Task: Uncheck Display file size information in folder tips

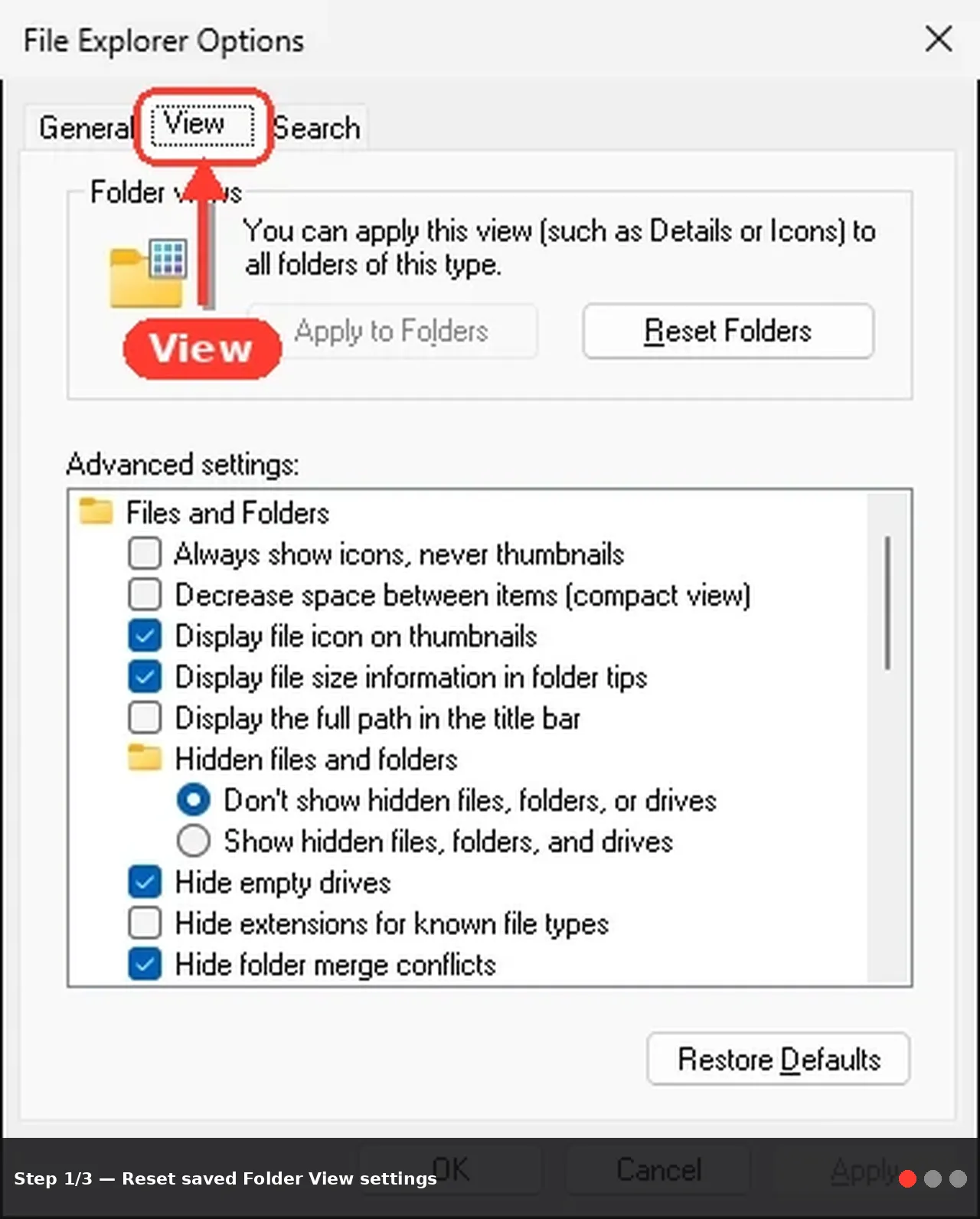Action: [x=145, y=677]
